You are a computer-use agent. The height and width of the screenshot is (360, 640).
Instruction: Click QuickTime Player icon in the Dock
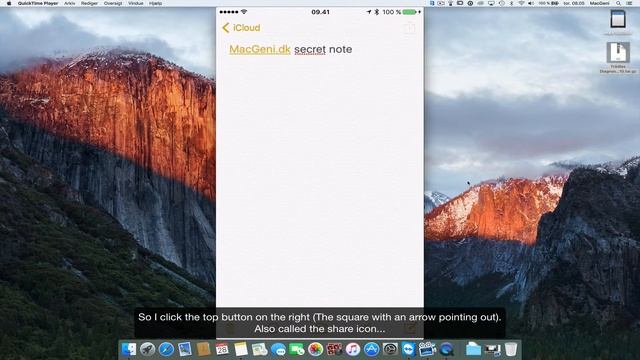coord(446,349)
